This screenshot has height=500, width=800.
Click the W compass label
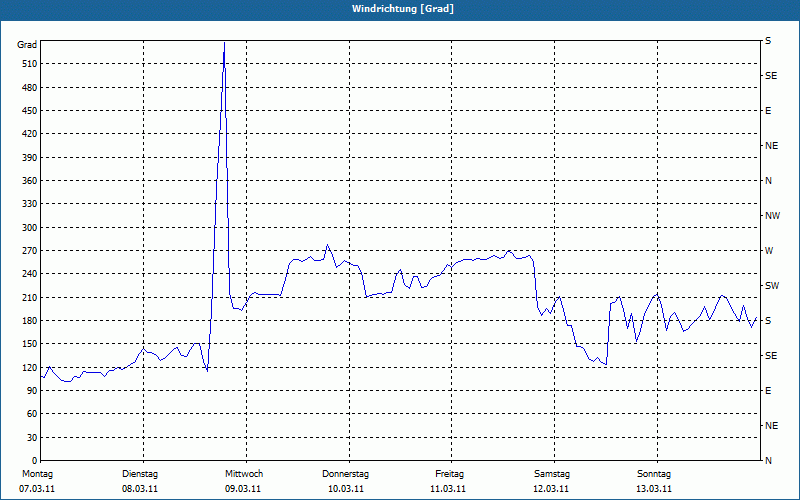[769, 251]
